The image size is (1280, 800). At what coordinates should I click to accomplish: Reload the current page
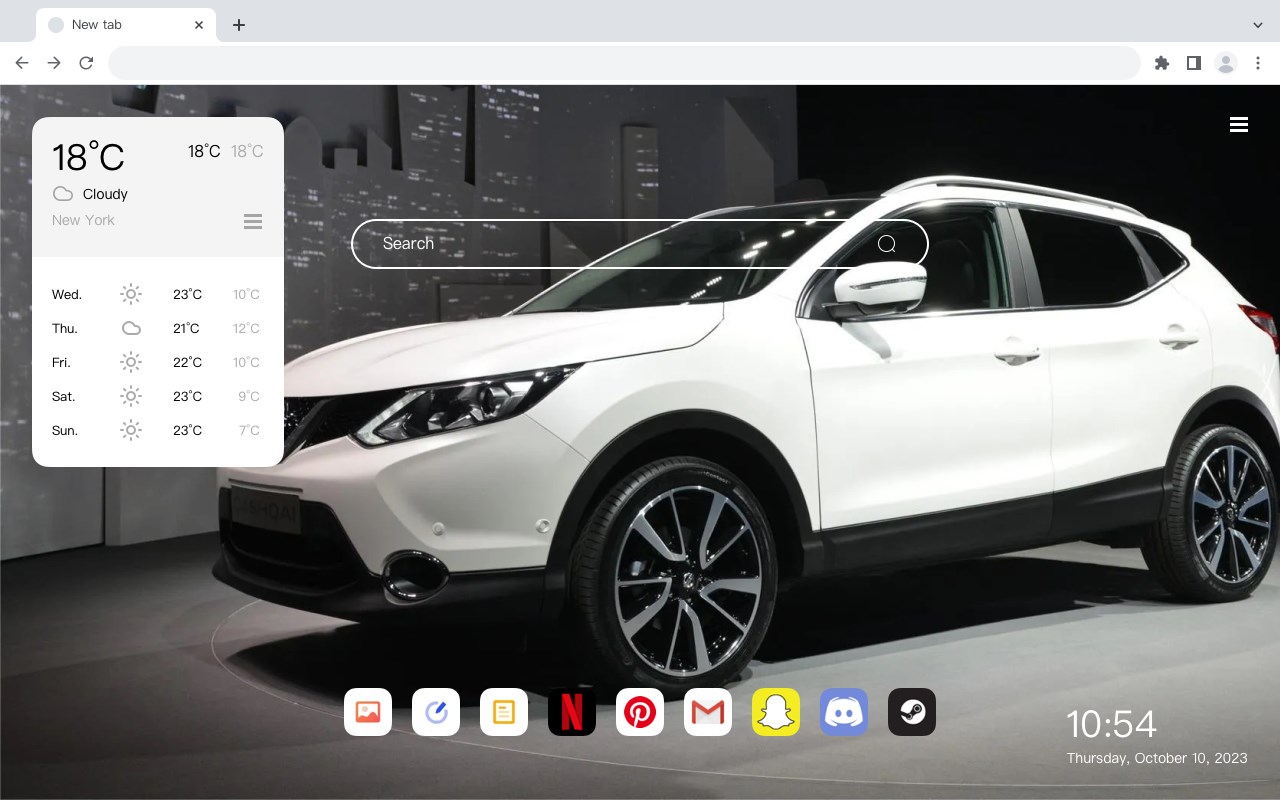coord(86,63)
